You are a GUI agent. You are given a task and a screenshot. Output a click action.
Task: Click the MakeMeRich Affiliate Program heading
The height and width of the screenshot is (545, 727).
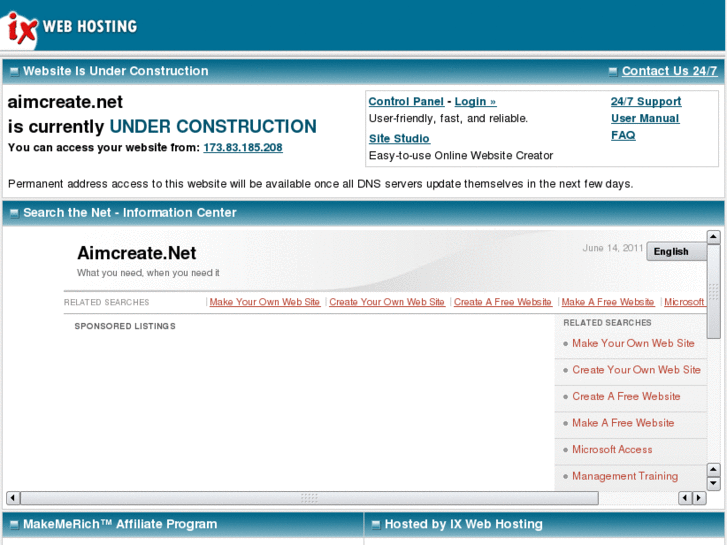(120, 524)
